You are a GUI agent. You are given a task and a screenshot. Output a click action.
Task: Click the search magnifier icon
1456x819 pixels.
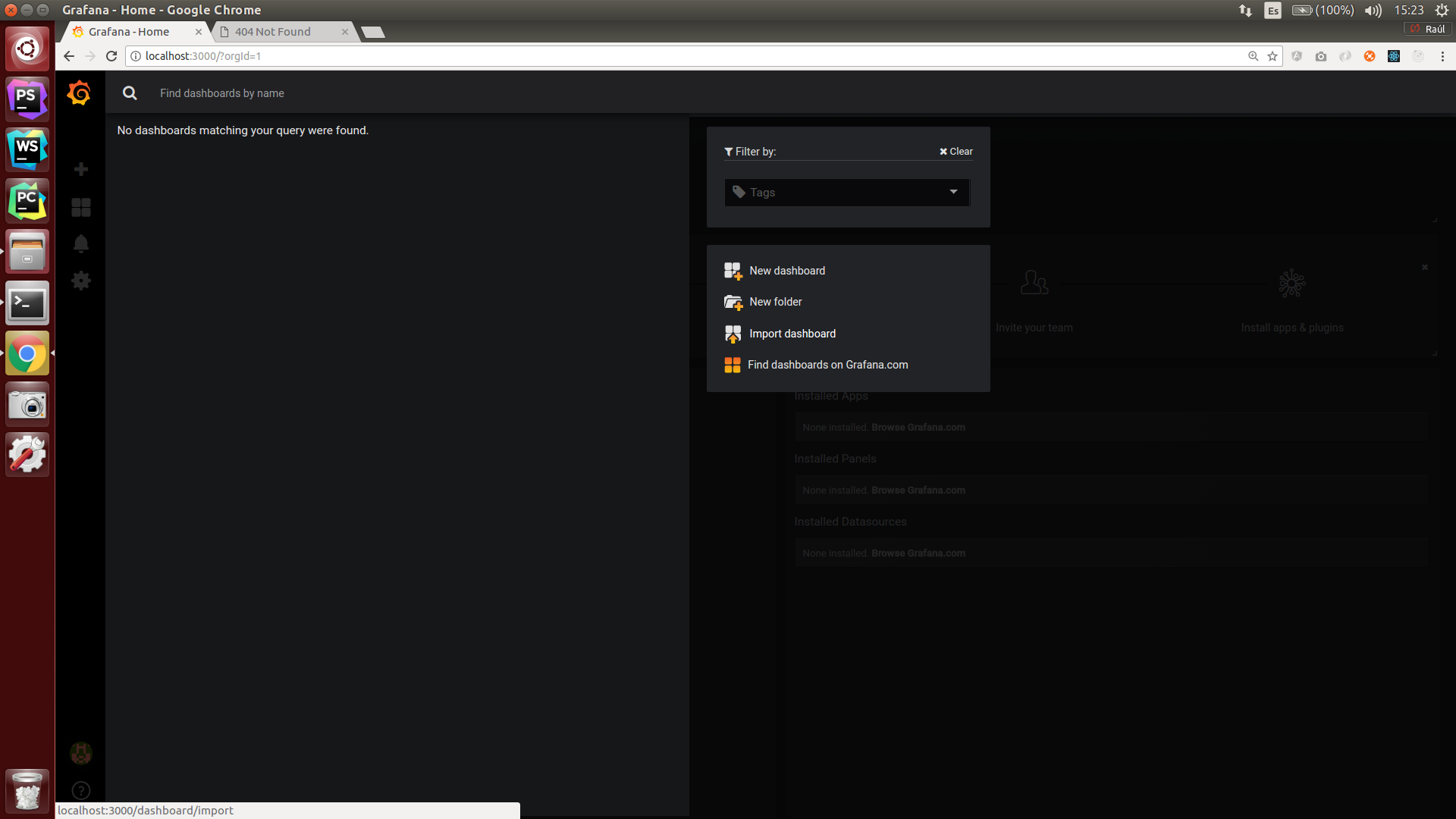click(x=130, y=93)
